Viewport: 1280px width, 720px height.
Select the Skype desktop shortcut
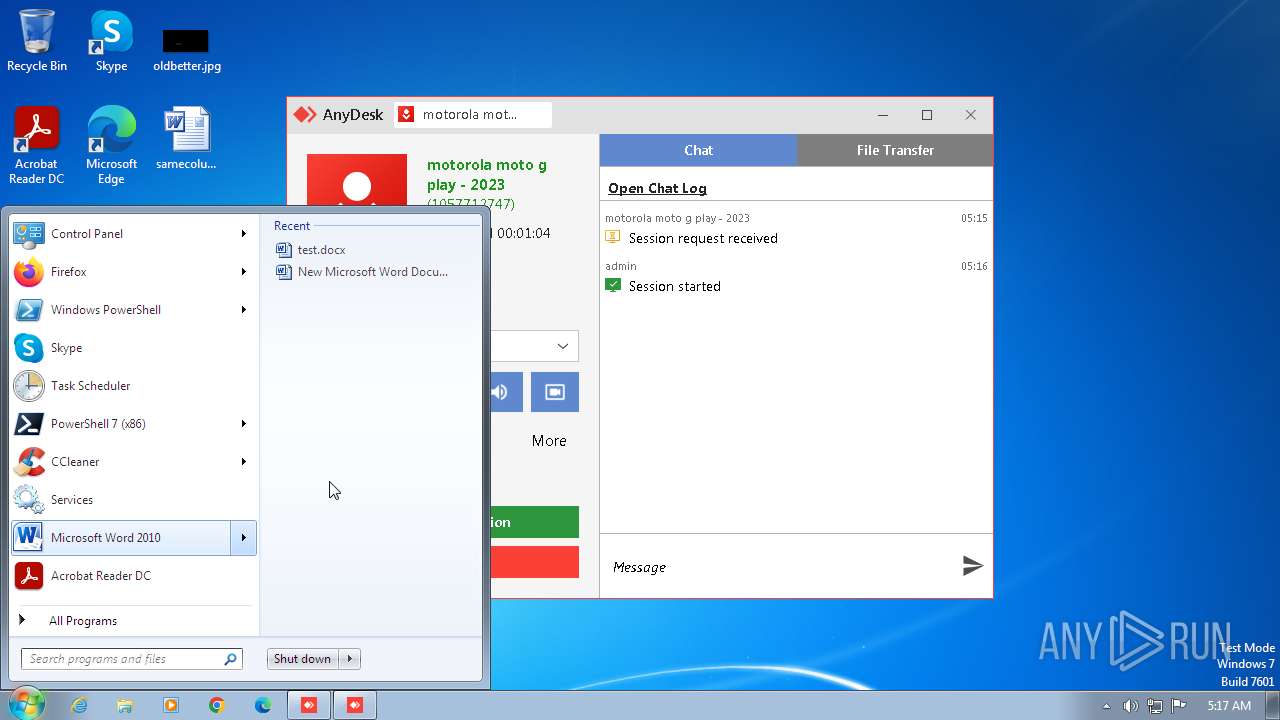(x=111, y=41)
